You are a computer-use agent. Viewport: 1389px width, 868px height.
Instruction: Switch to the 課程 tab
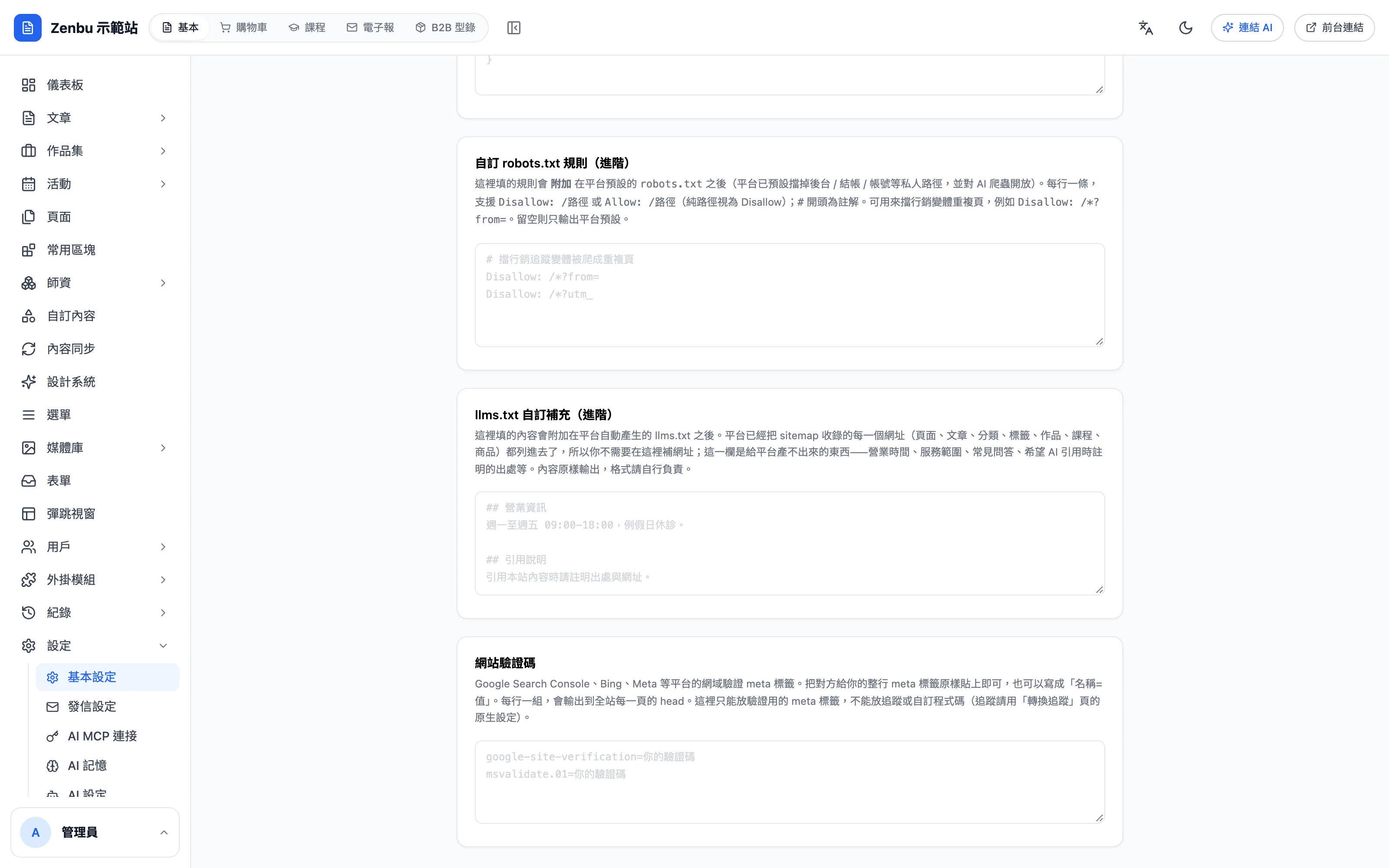(307, 27)
